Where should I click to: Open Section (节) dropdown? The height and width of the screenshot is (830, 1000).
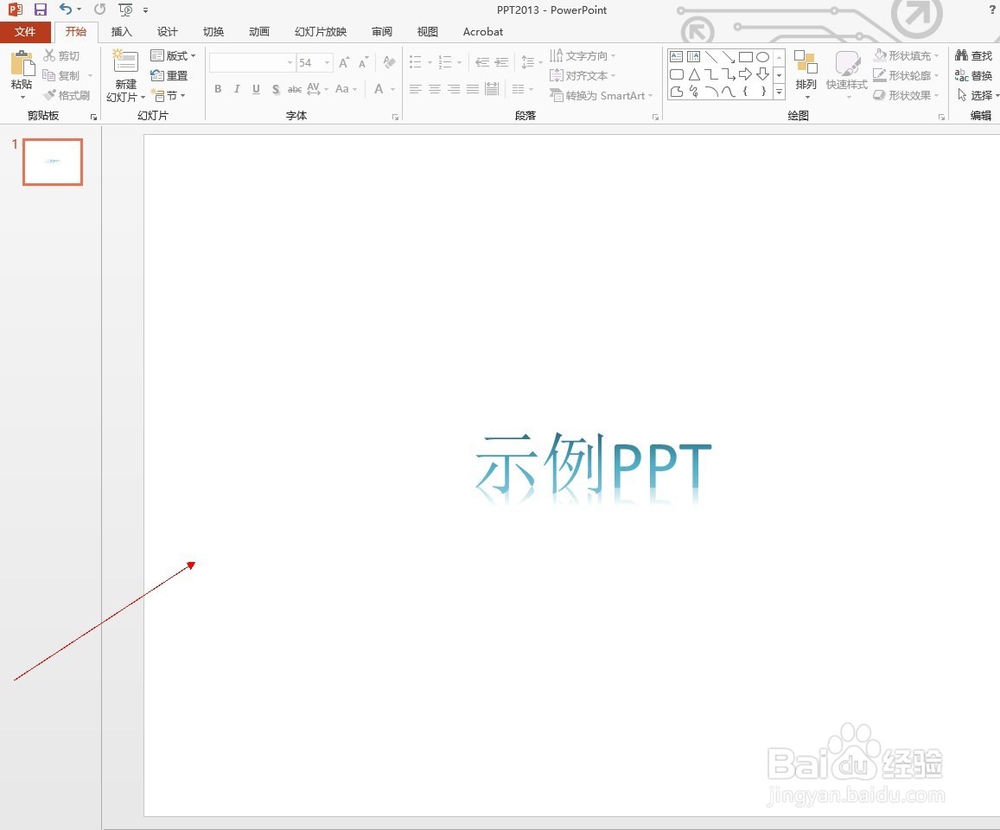coord(168,96)
